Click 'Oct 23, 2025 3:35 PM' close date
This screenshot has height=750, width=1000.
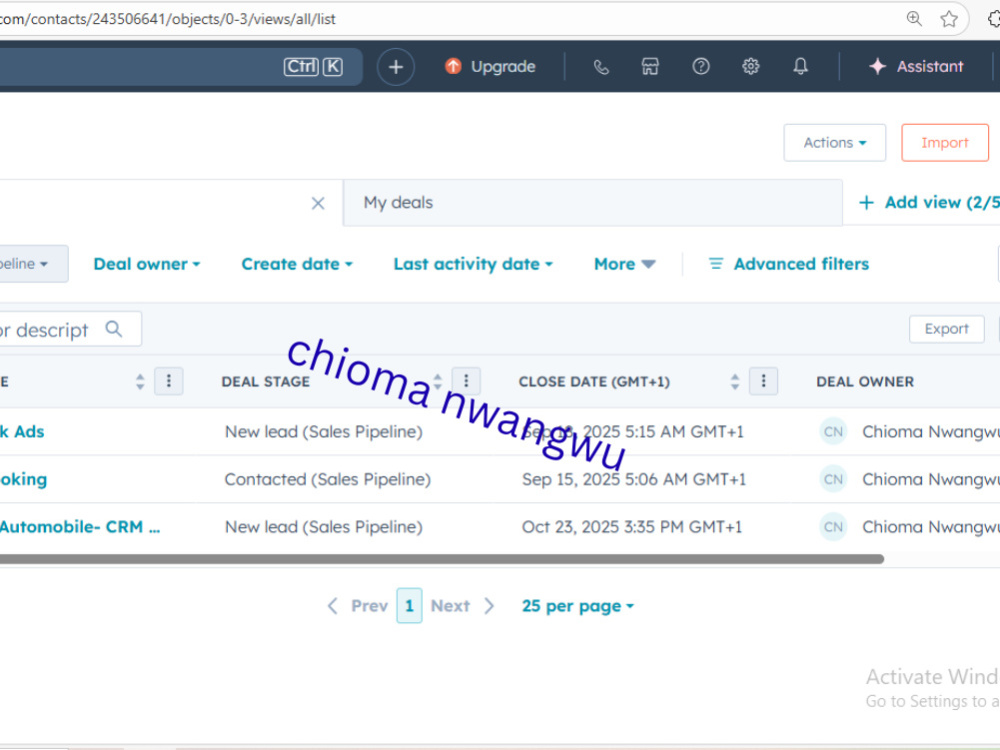coord(632,527)
